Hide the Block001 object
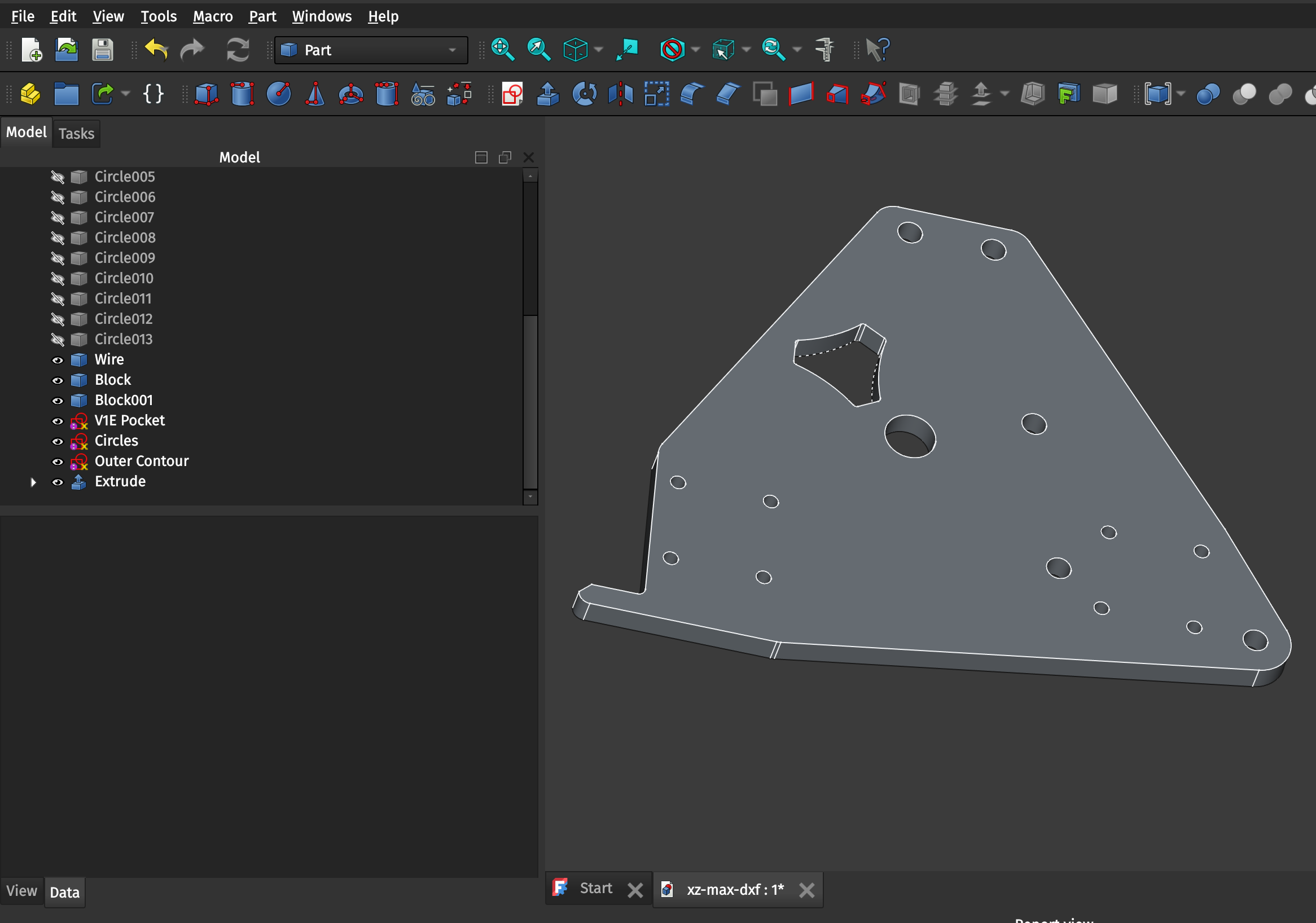 click(x=58, y=401)
